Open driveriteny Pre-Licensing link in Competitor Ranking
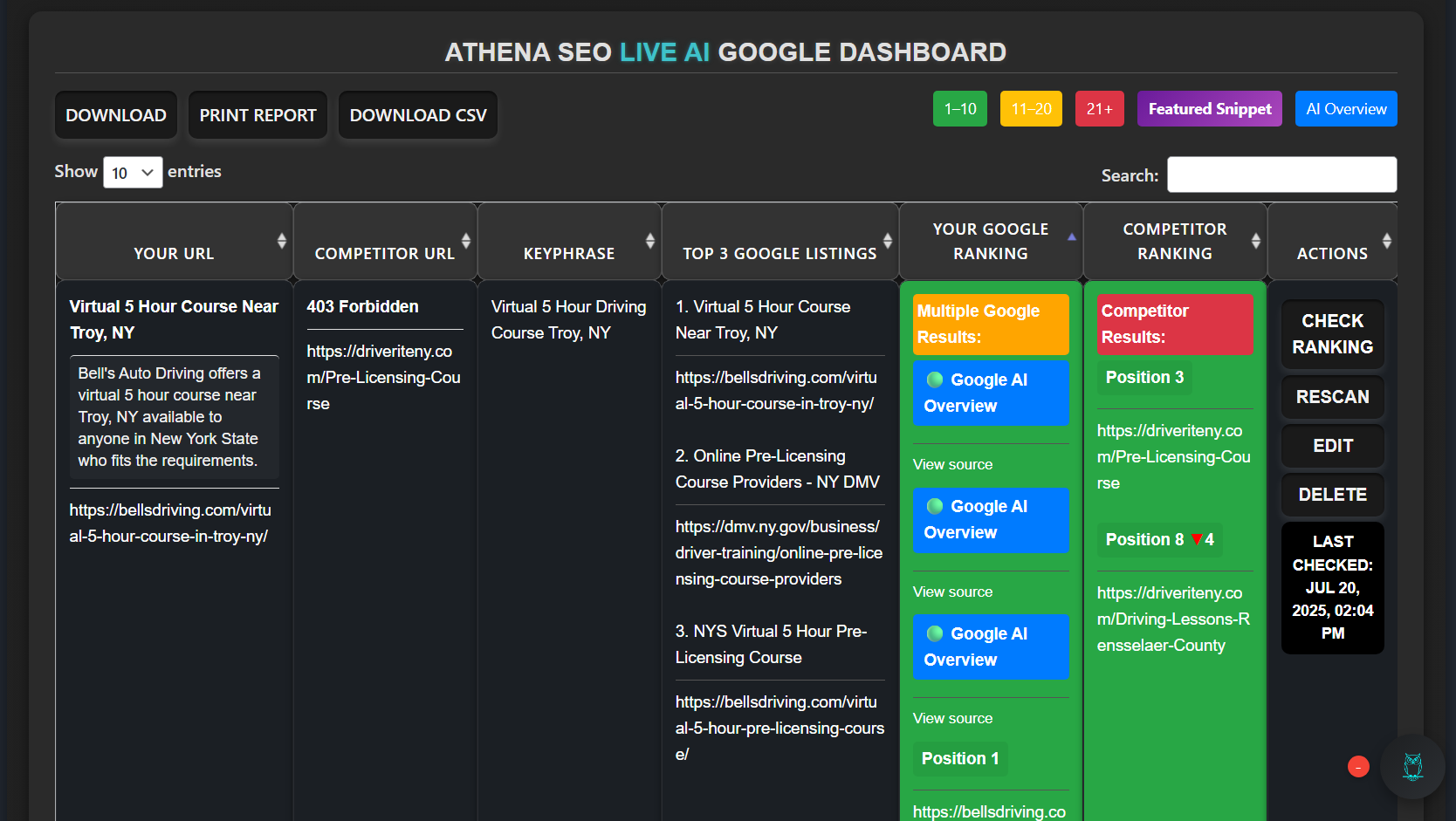 [x=1173, y=457]
